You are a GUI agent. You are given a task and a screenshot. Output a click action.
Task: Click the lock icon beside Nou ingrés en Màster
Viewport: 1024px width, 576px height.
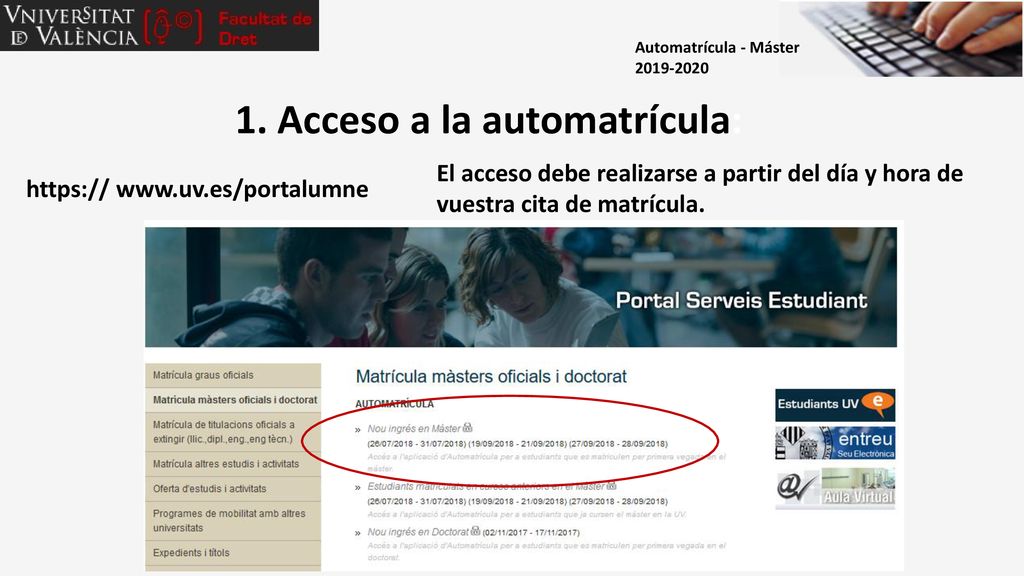click(x=468, y=428)
